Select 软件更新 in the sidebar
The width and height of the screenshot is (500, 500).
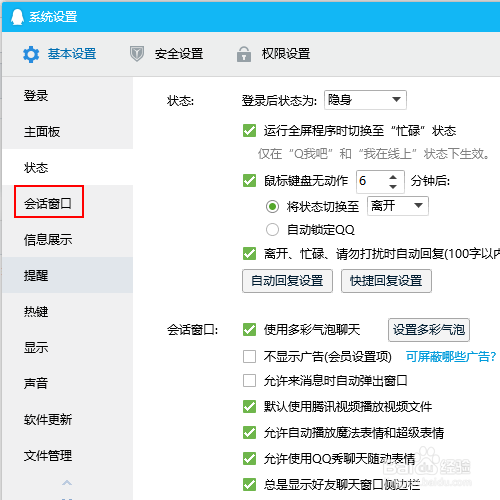tap(68, 419)
